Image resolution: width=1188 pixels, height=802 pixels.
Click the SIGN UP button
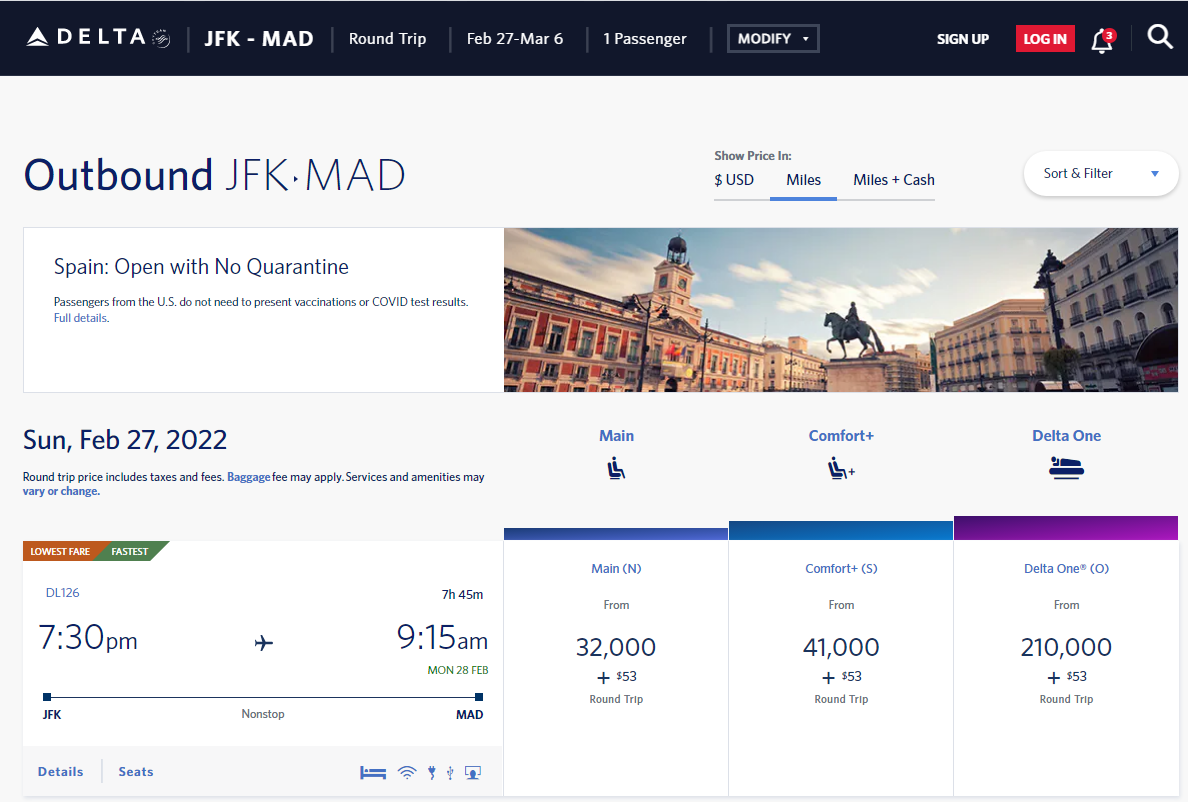click(x=962, y=39)
